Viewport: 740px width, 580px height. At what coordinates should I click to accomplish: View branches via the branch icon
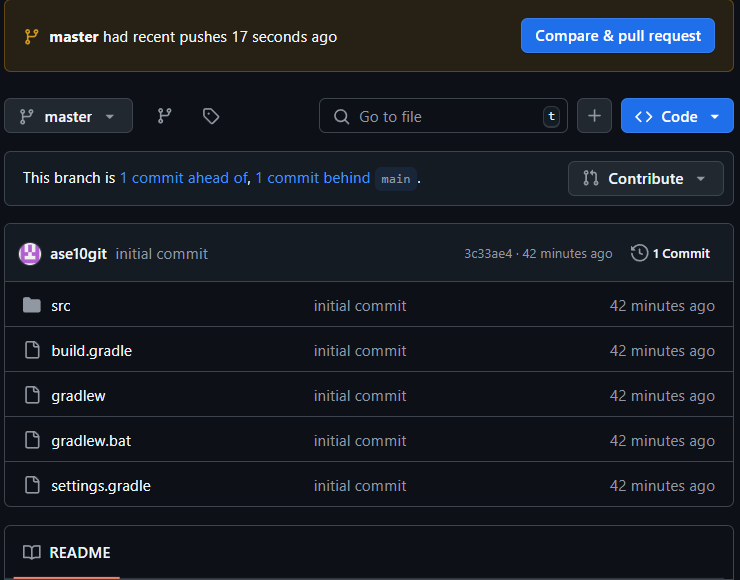pos(164,116)
